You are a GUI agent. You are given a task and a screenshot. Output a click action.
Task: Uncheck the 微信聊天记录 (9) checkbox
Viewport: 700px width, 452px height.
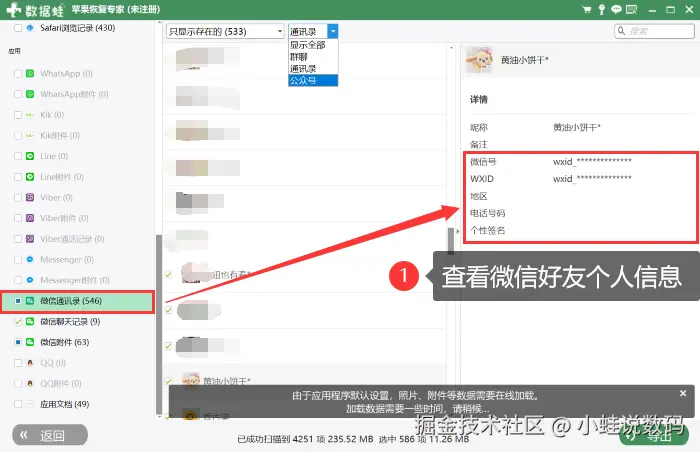[18, 322]
